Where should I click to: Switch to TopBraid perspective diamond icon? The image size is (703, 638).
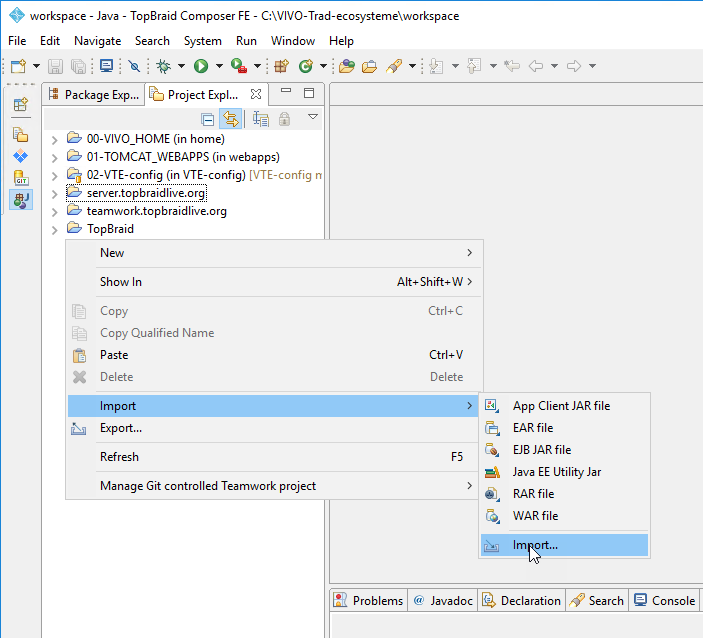(x=21, y=156)
